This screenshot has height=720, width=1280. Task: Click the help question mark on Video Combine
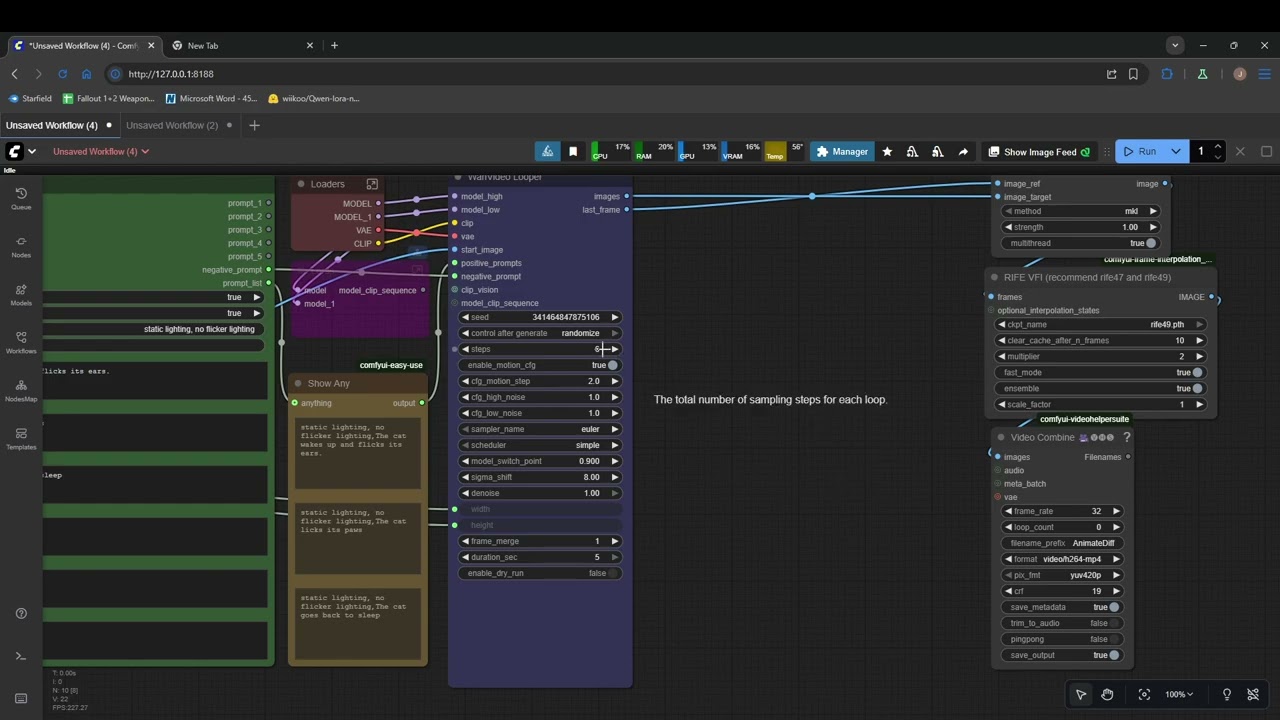(1126, 437)
